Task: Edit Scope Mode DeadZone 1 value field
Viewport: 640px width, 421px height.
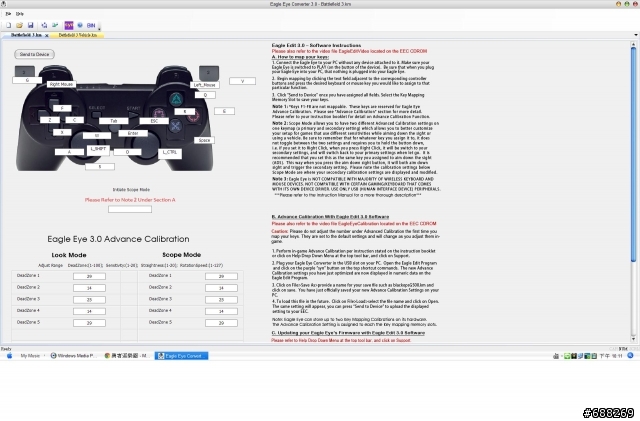Action: coord(221,276)
